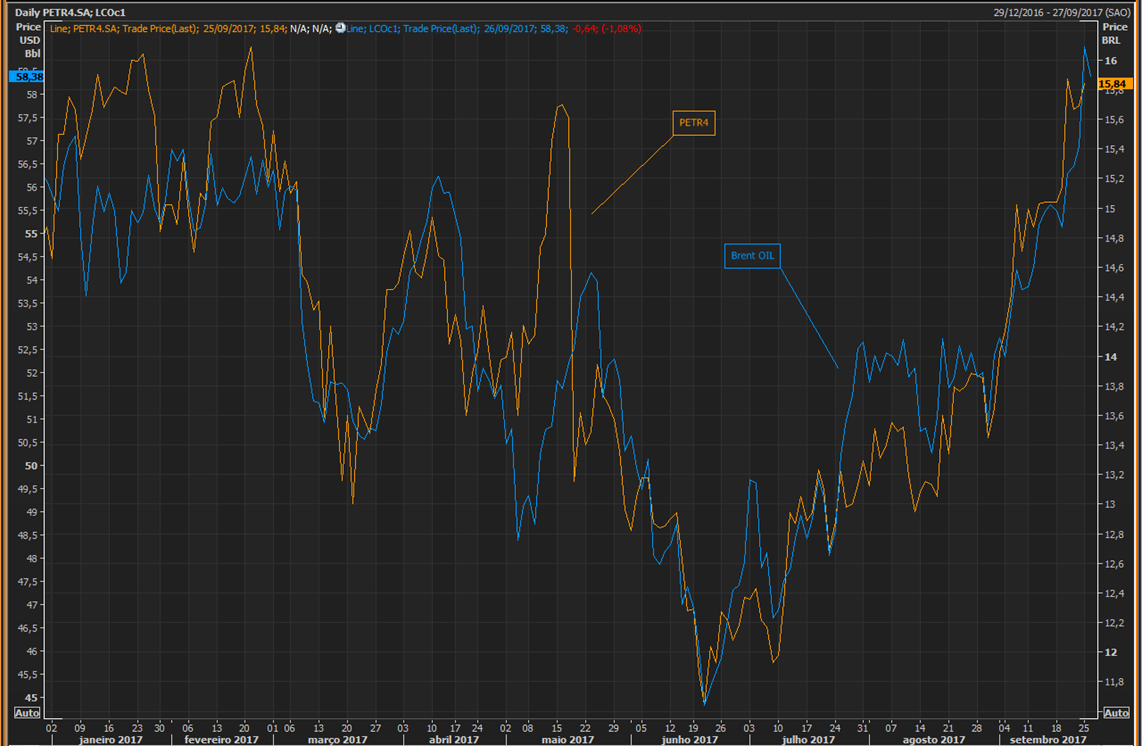The image size is (1142, 746).
Task: Toggle Auto scale on right price axis
Action: click(1114, 713)
